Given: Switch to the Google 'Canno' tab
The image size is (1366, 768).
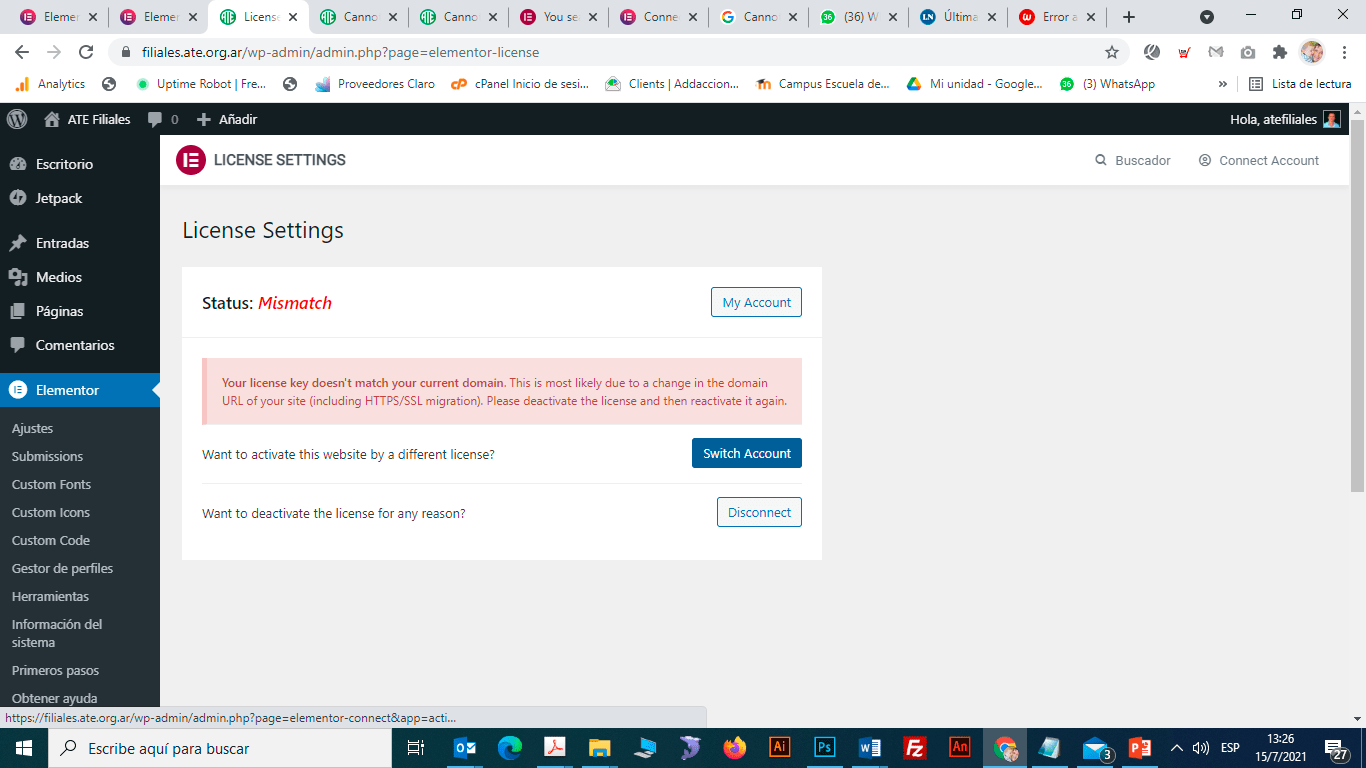Looking at the screenshot, I should [758, 17].
